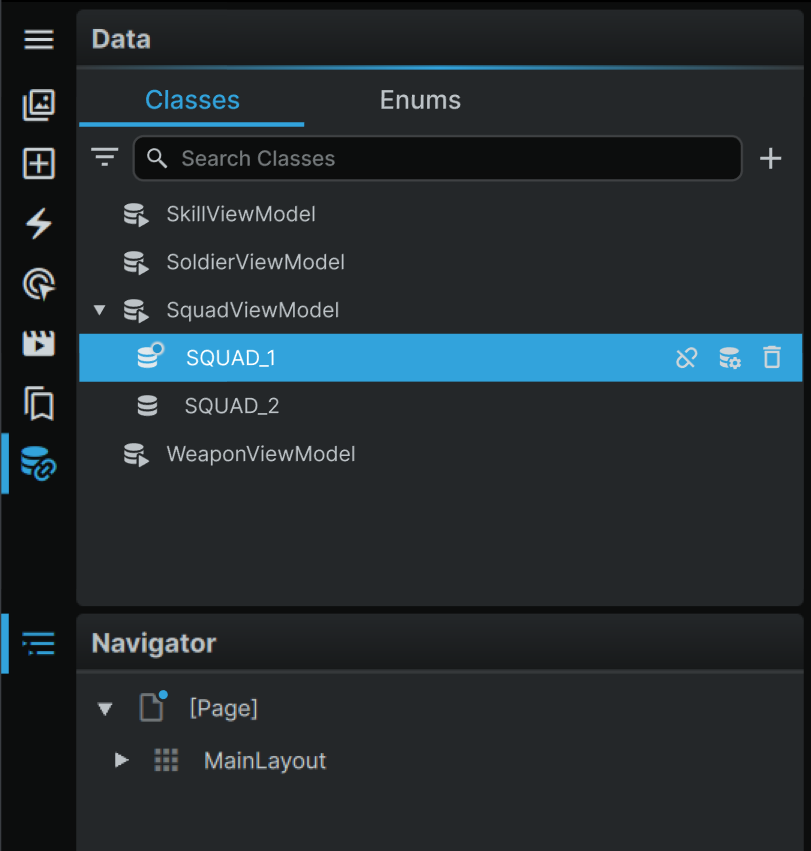Click the add element plus-box sidebar icon
Viewport: 811px width, 851px height.
pyautogui.click(x=39, y=163)
